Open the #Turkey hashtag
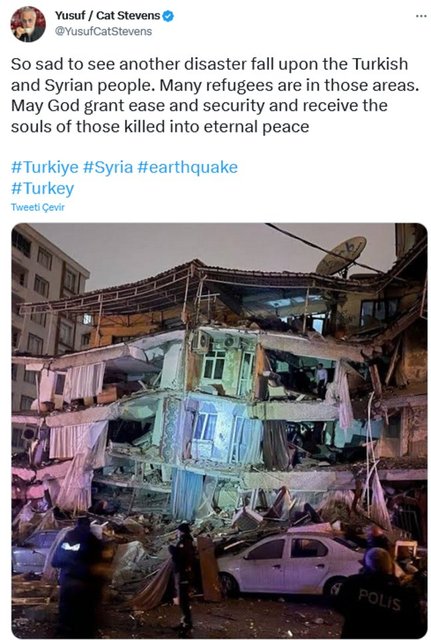 pos(42,189)
